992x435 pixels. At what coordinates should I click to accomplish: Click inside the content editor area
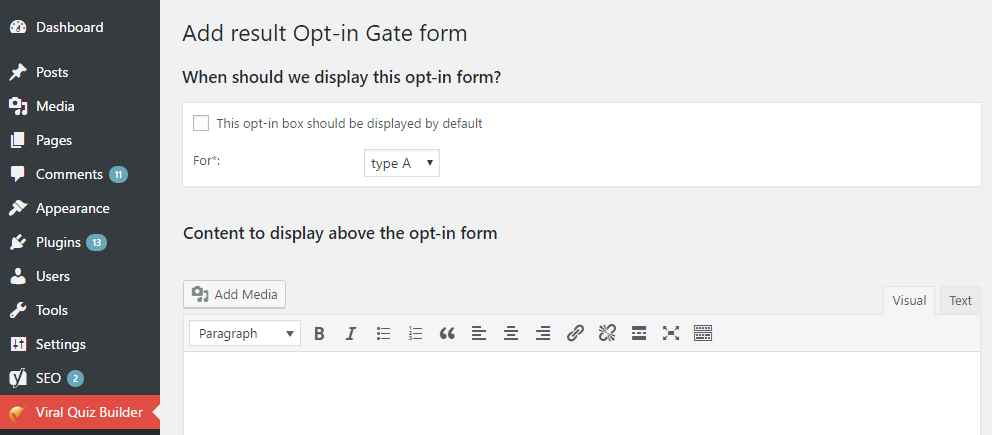[580, 395]
